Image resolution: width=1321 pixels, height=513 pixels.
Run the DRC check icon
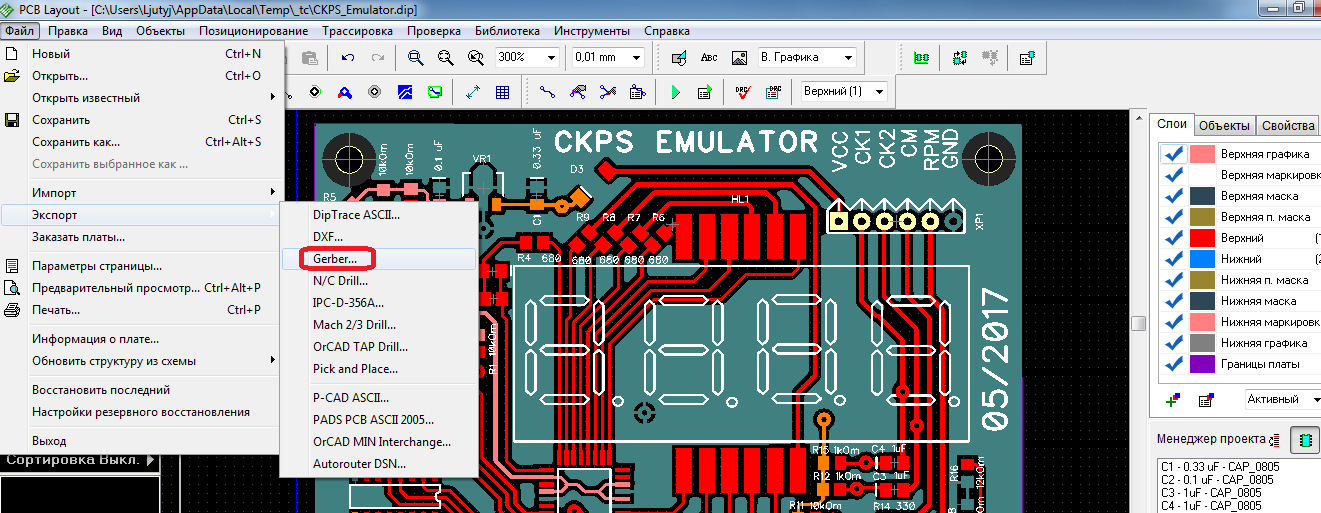click(742, 92)
